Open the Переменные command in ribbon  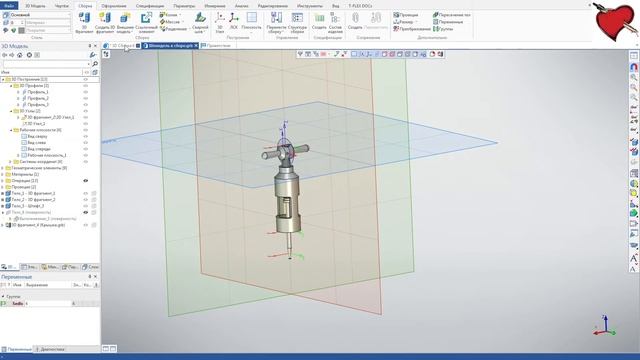(448, 22)
